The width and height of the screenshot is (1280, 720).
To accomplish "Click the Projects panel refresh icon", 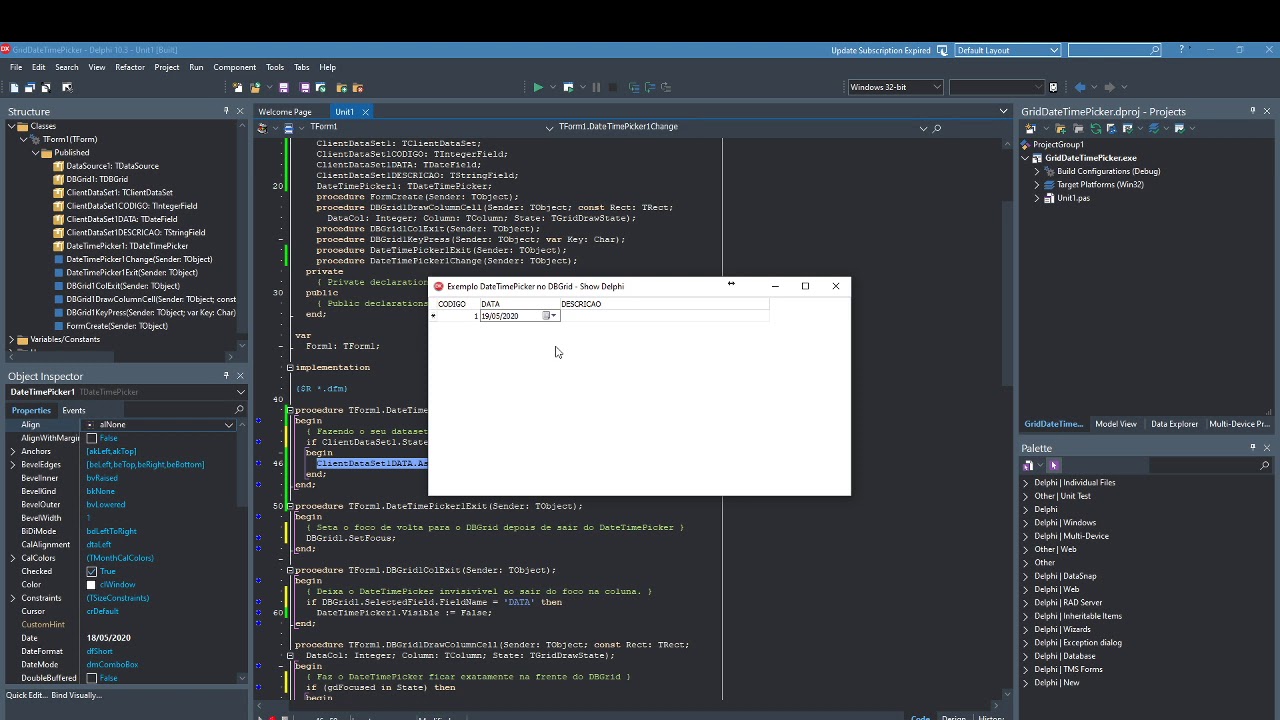I will 1096,128.
